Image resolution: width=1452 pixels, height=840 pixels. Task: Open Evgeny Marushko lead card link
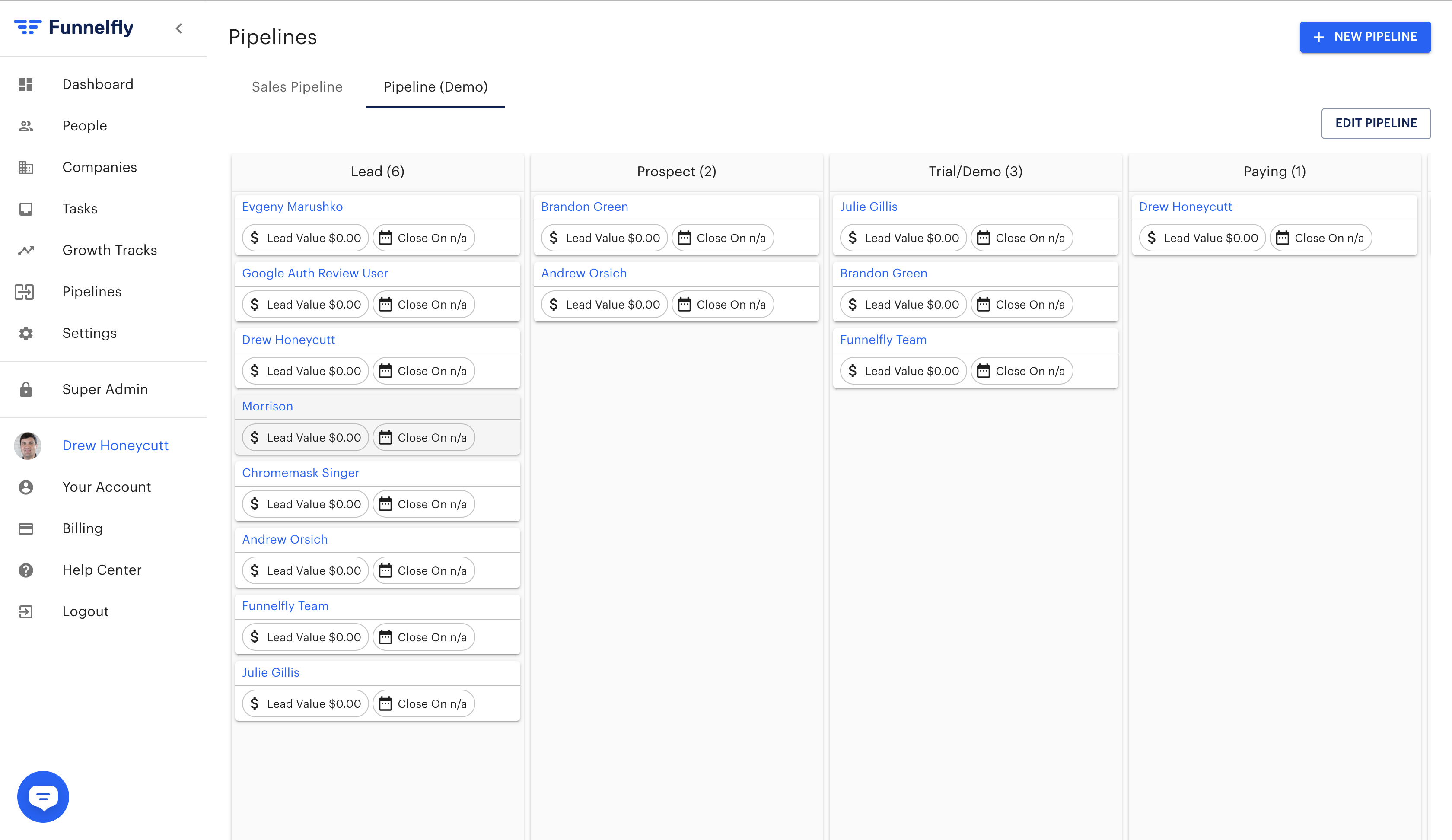click(x=292, y=207)
